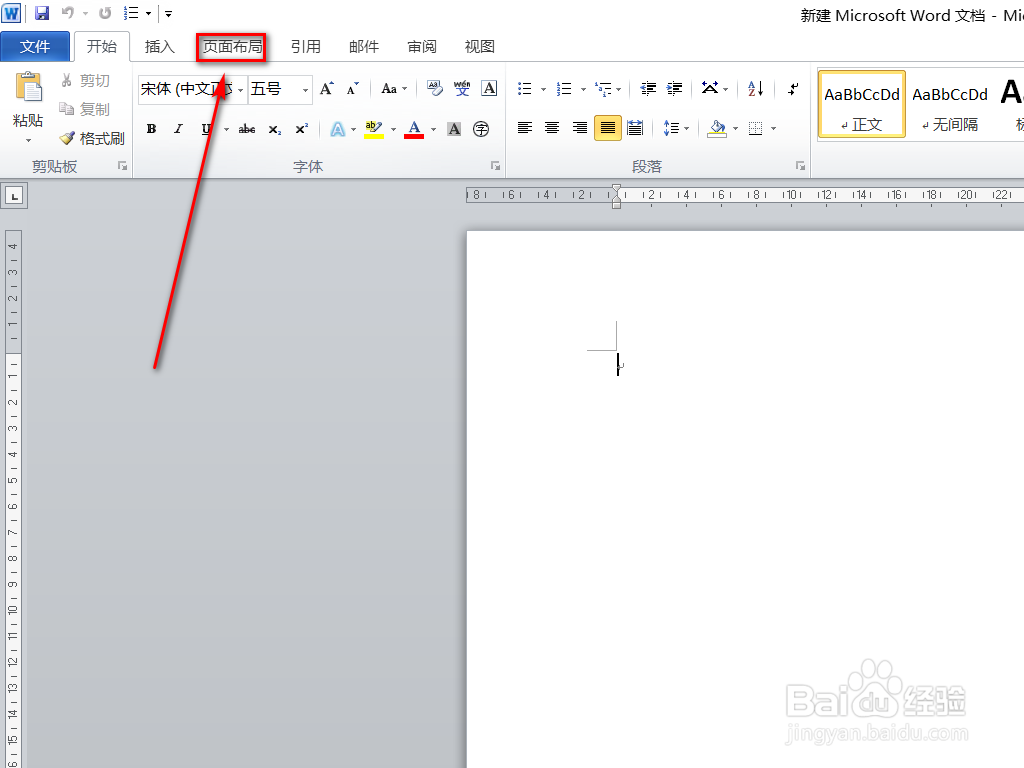Click the Bullets list icon
This screenshot has width=1024, height=768.
coord(524,88)
